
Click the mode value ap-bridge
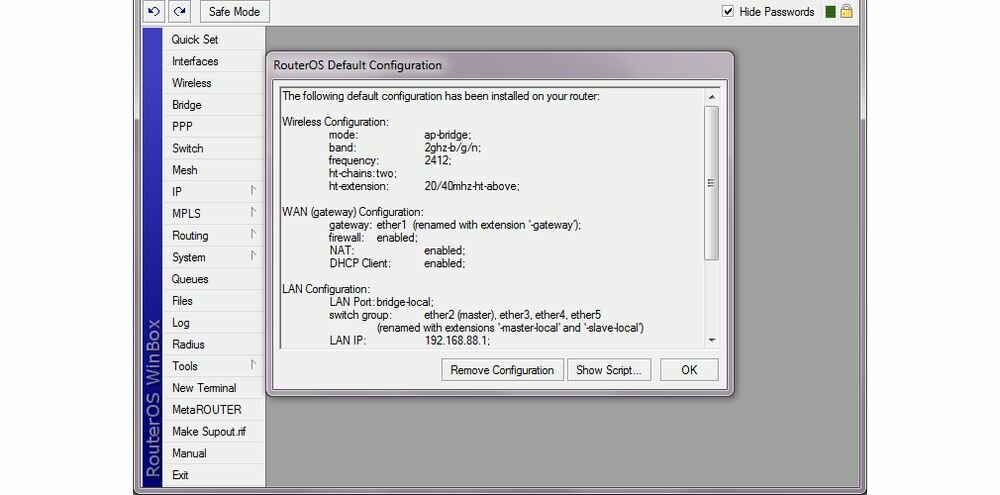coord(448,135)
